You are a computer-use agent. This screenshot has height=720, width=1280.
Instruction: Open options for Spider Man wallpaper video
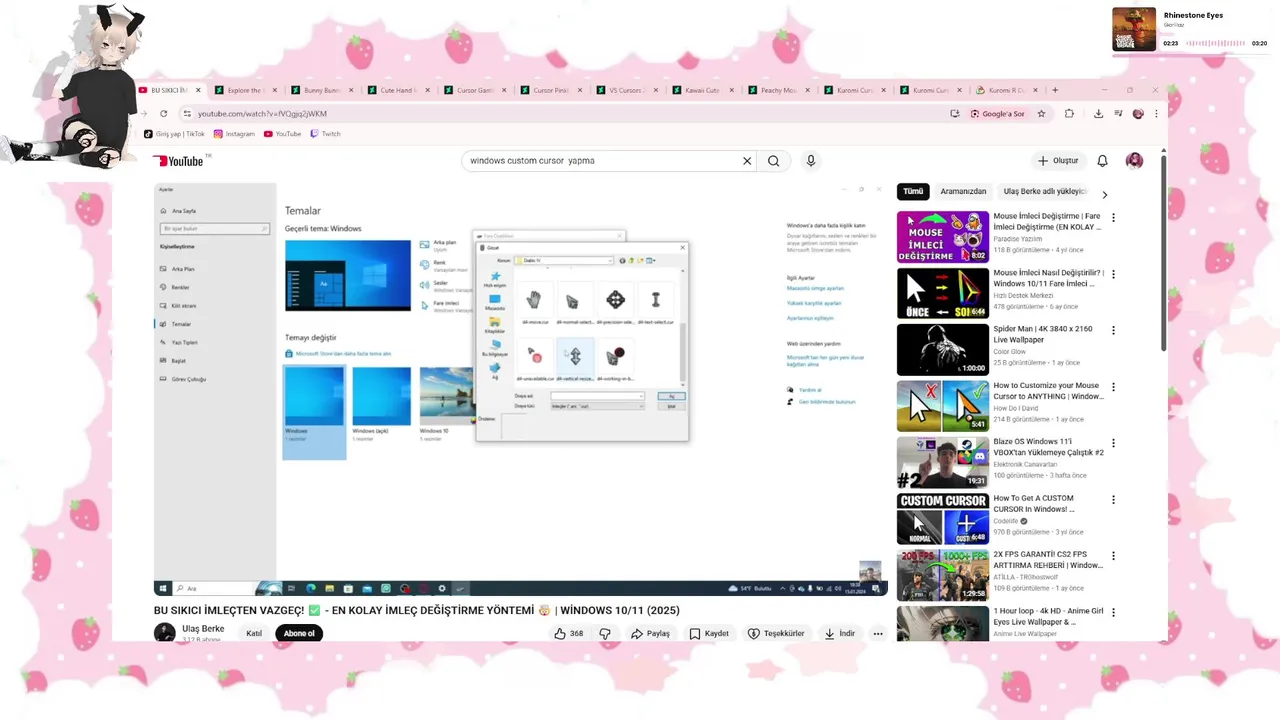coord(1113,330)
